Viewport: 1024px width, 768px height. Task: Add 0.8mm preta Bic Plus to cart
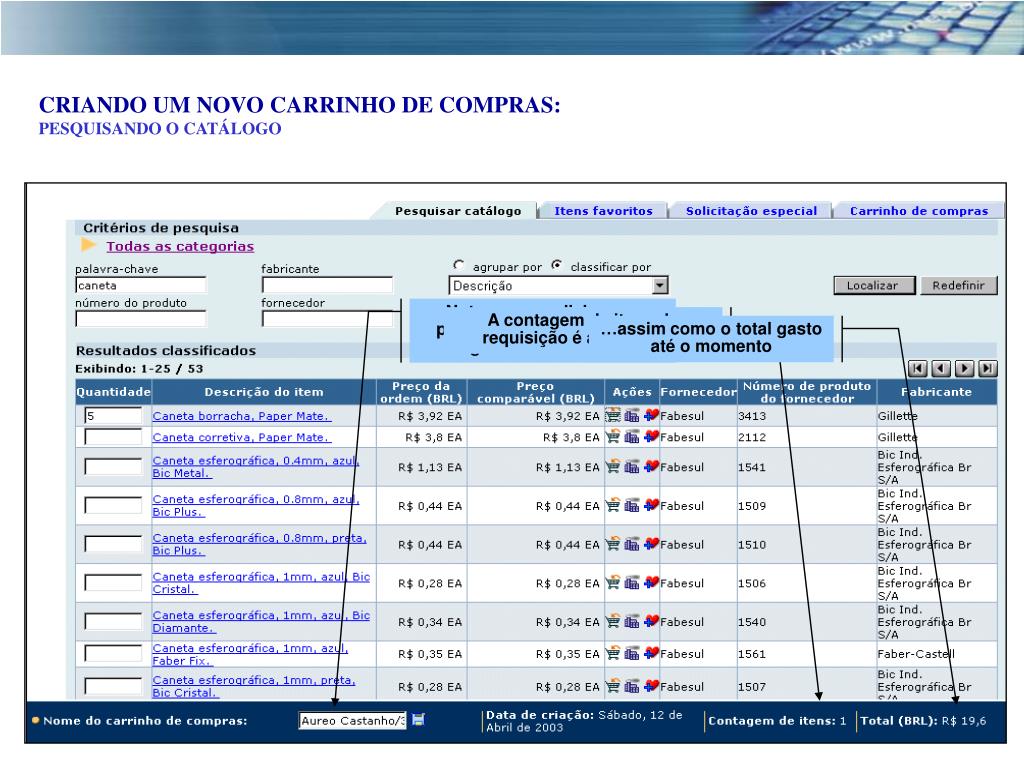(x=613, y=544)
